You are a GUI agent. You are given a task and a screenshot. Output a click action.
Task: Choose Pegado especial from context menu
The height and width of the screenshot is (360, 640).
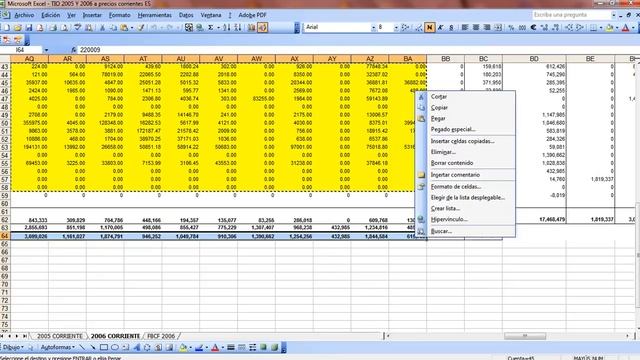pos(465,129)
